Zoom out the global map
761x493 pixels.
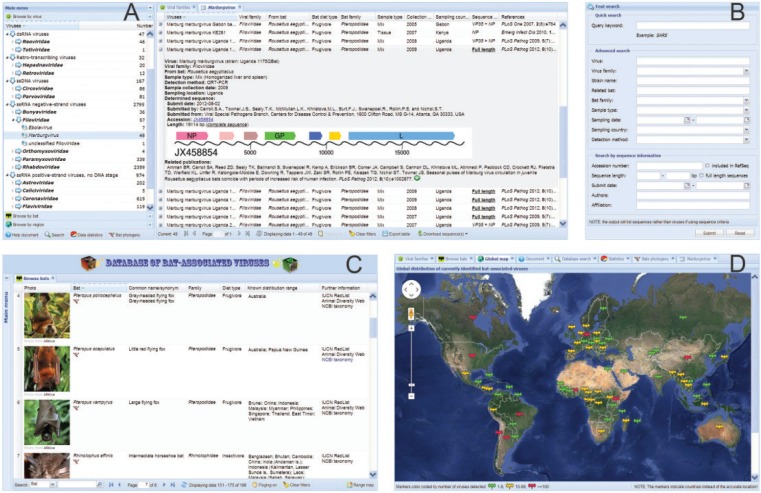[411, 396]
